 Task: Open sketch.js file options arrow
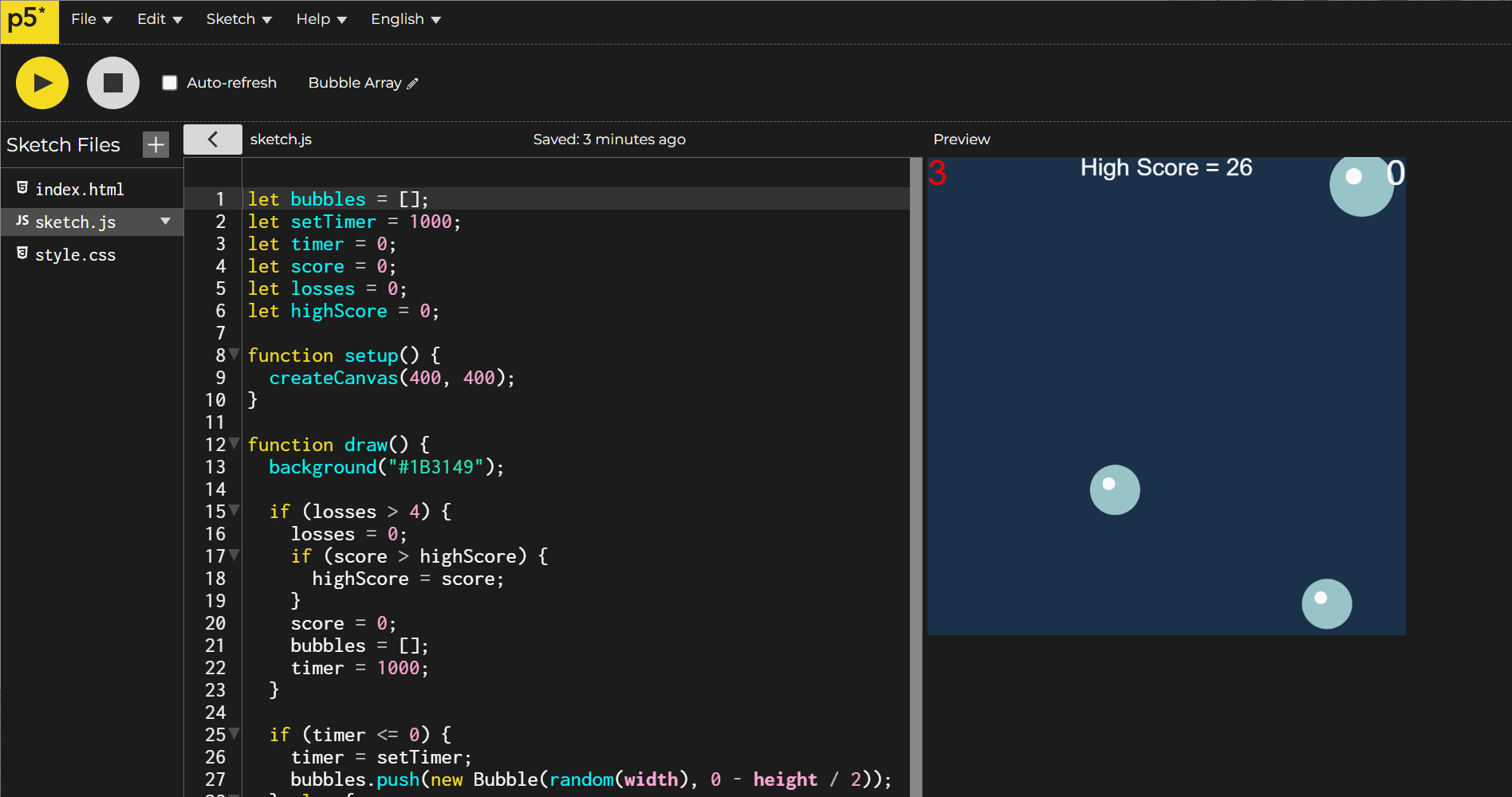click(x=165, y=222)
